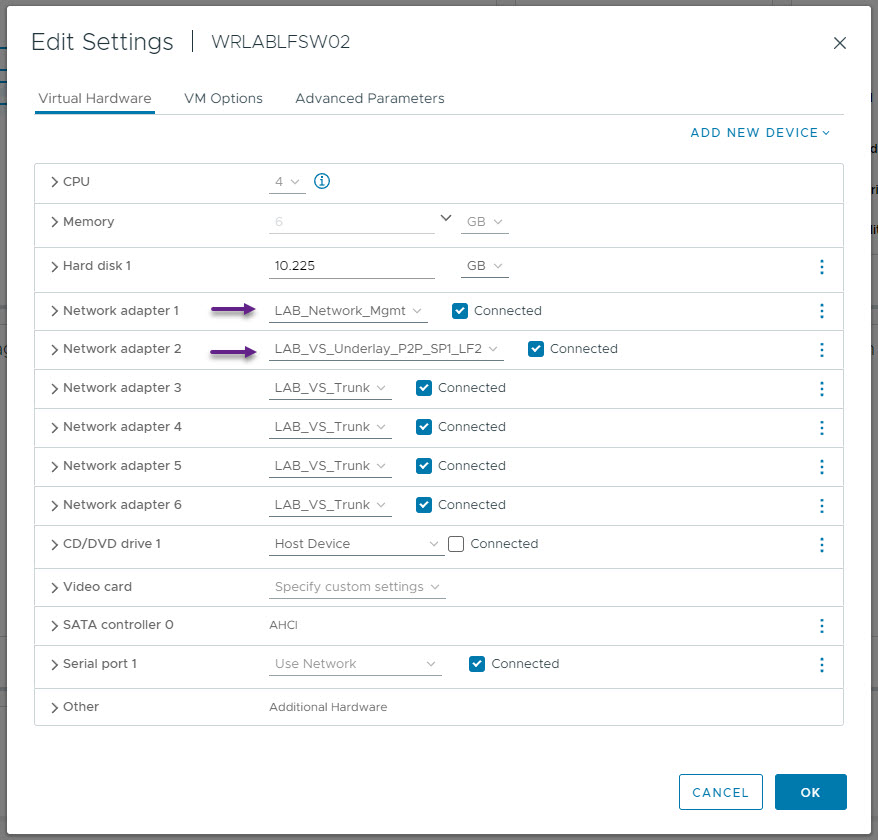The image size is (878, 840).
Task: Expand the Memory settings row
Action: click(54, 222)
